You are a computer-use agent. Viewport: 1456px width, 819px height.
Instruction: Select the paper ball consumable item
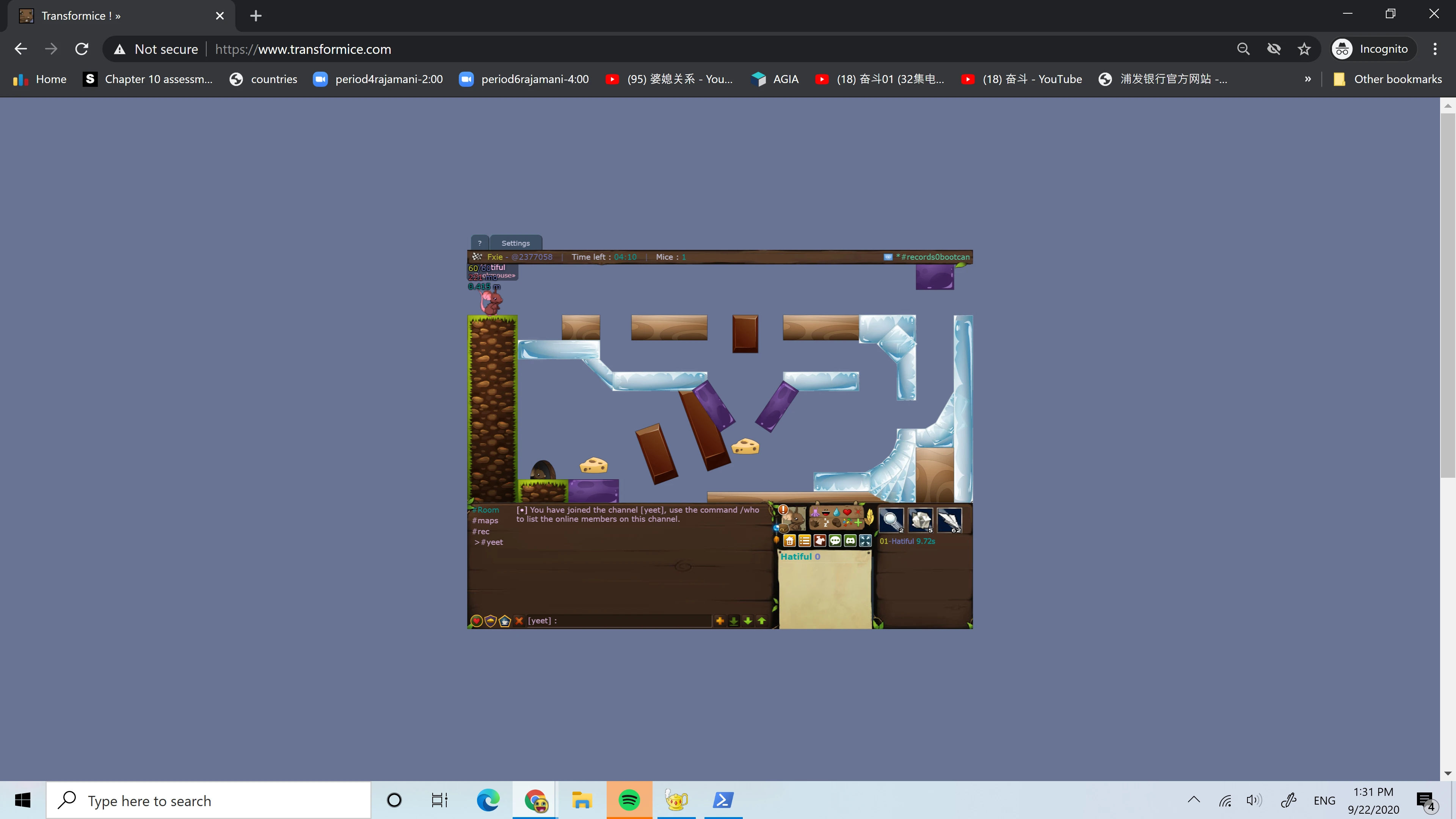(x=920, y=521)
